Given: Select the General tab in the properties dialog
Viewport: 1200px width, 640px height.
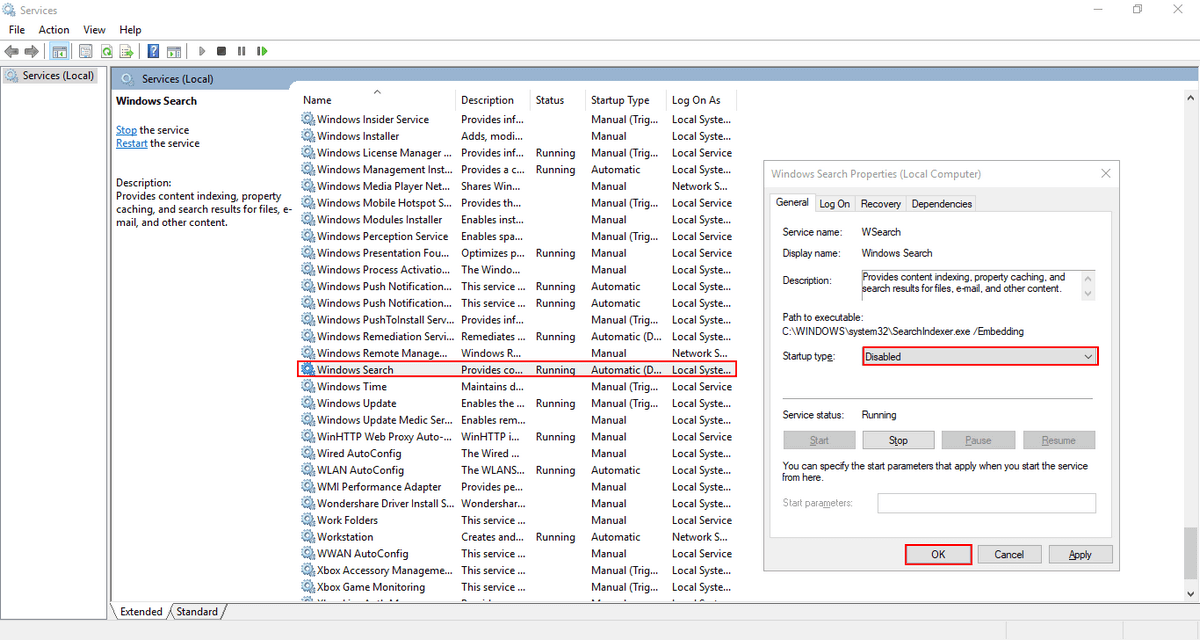Looking at the screenshot, I should point(793,202).
